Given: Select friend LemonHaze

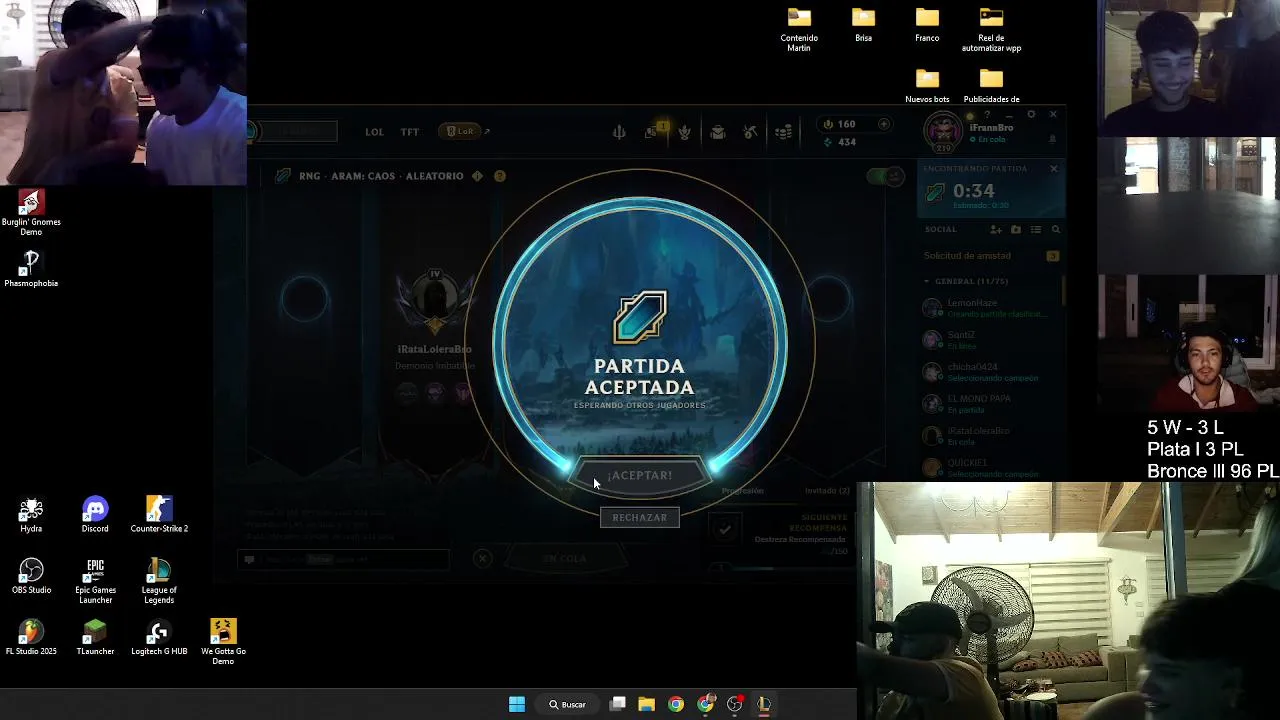Looking at the screenshot, I should tap(990, 308).
